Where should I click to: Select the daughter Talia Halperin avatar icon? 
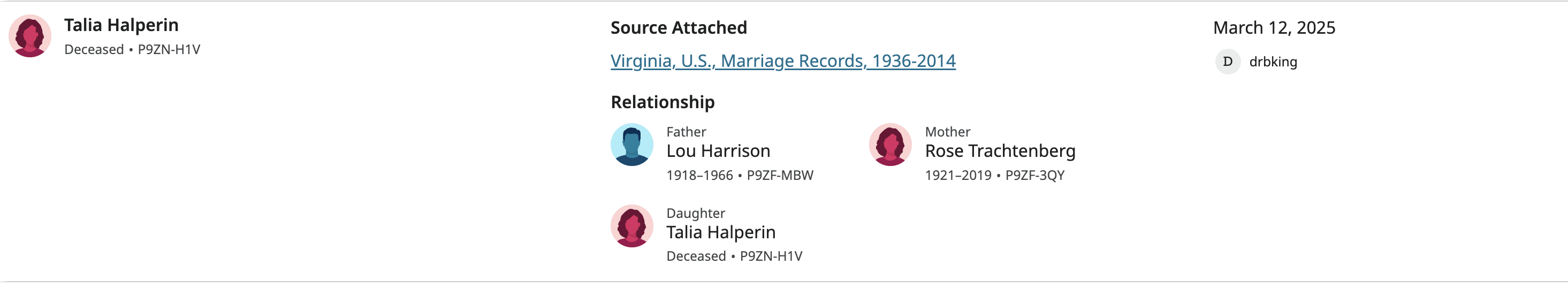632,225
